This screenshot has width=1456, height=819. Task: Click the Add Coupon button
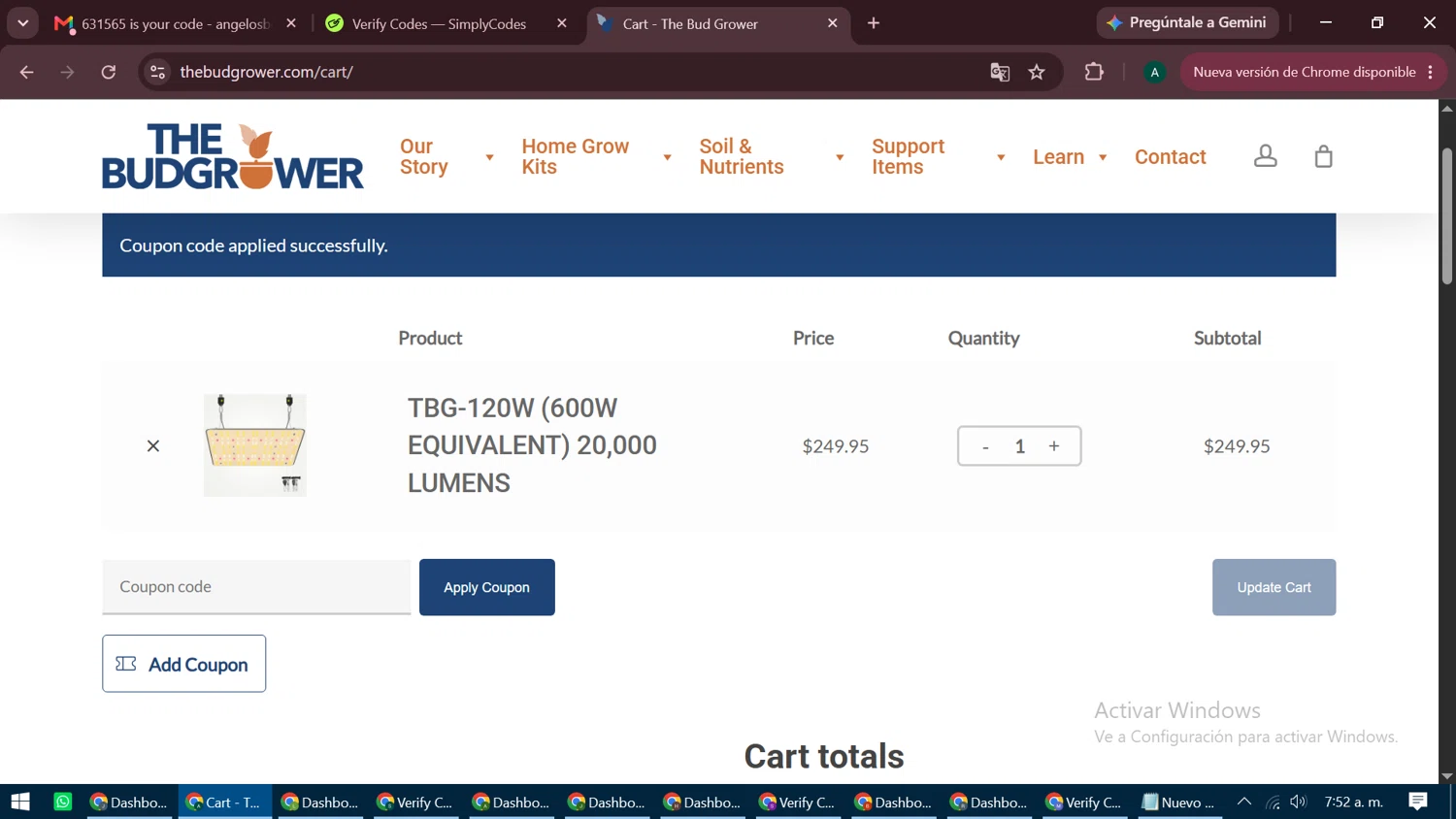click(x=184, y=664)
